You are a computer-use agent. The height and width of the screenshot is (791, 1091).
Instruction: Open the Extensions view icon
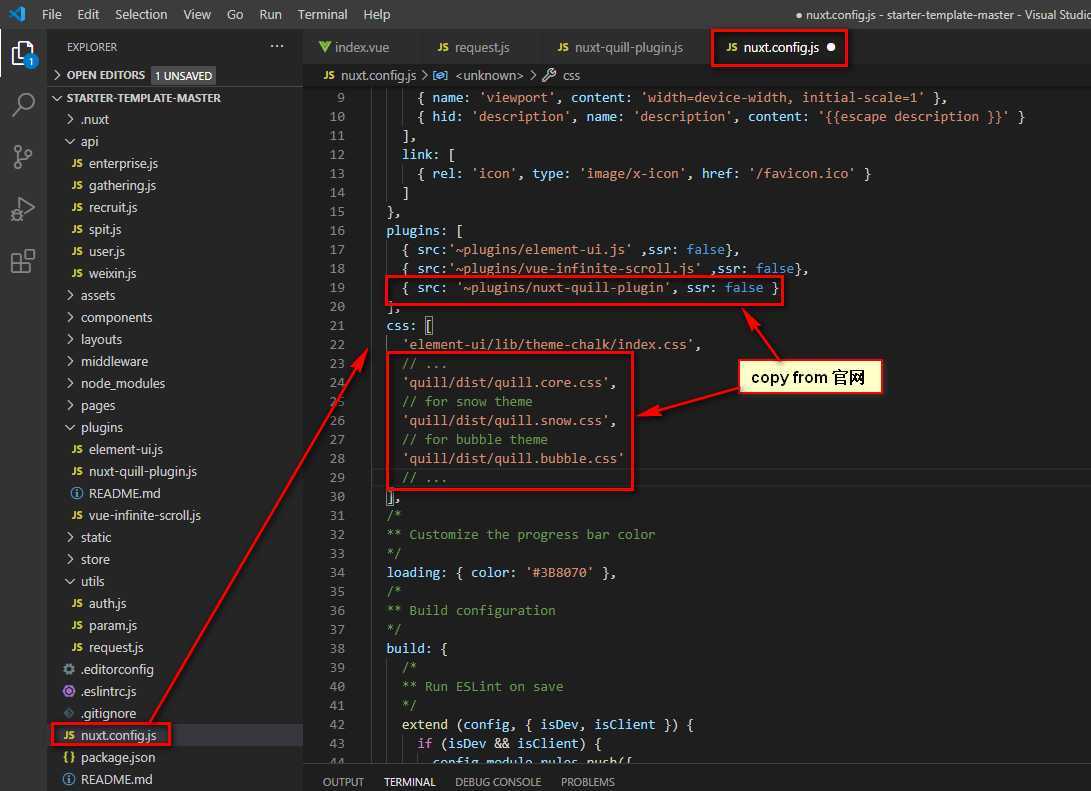pyautogui.click(x=23, y=261)
